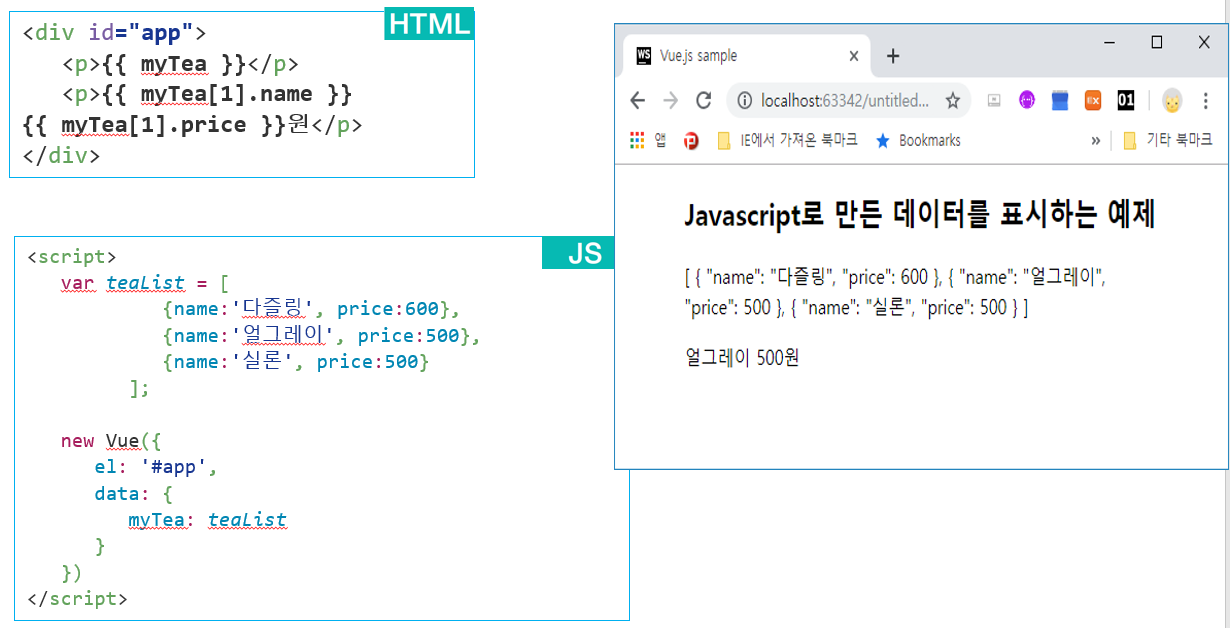Image resolution: width=1230 pixels, height=628 pixels.
Task: Click the code line with name '다즐링'
Action: tap(310, 309)
